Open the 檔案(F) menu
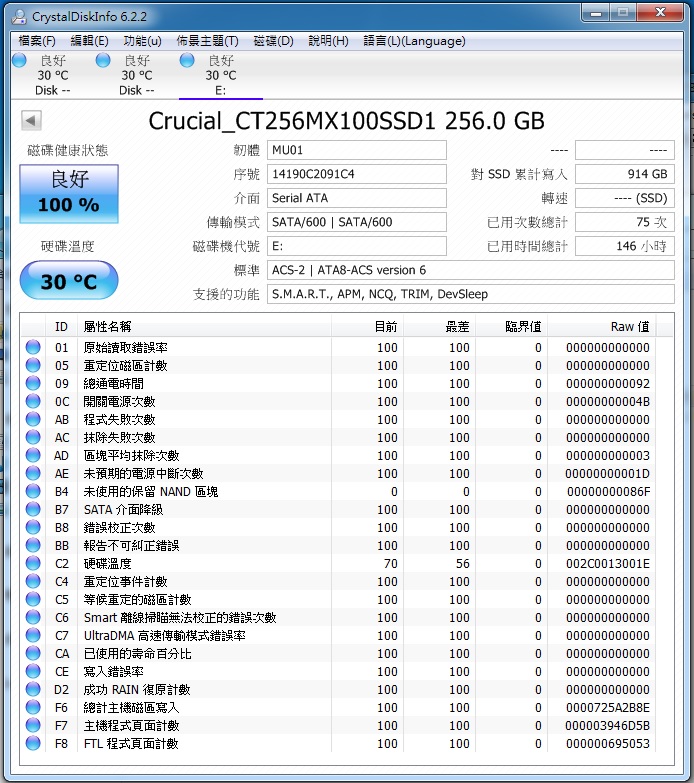This screenshot has width=694, height=783. [37, 41]
